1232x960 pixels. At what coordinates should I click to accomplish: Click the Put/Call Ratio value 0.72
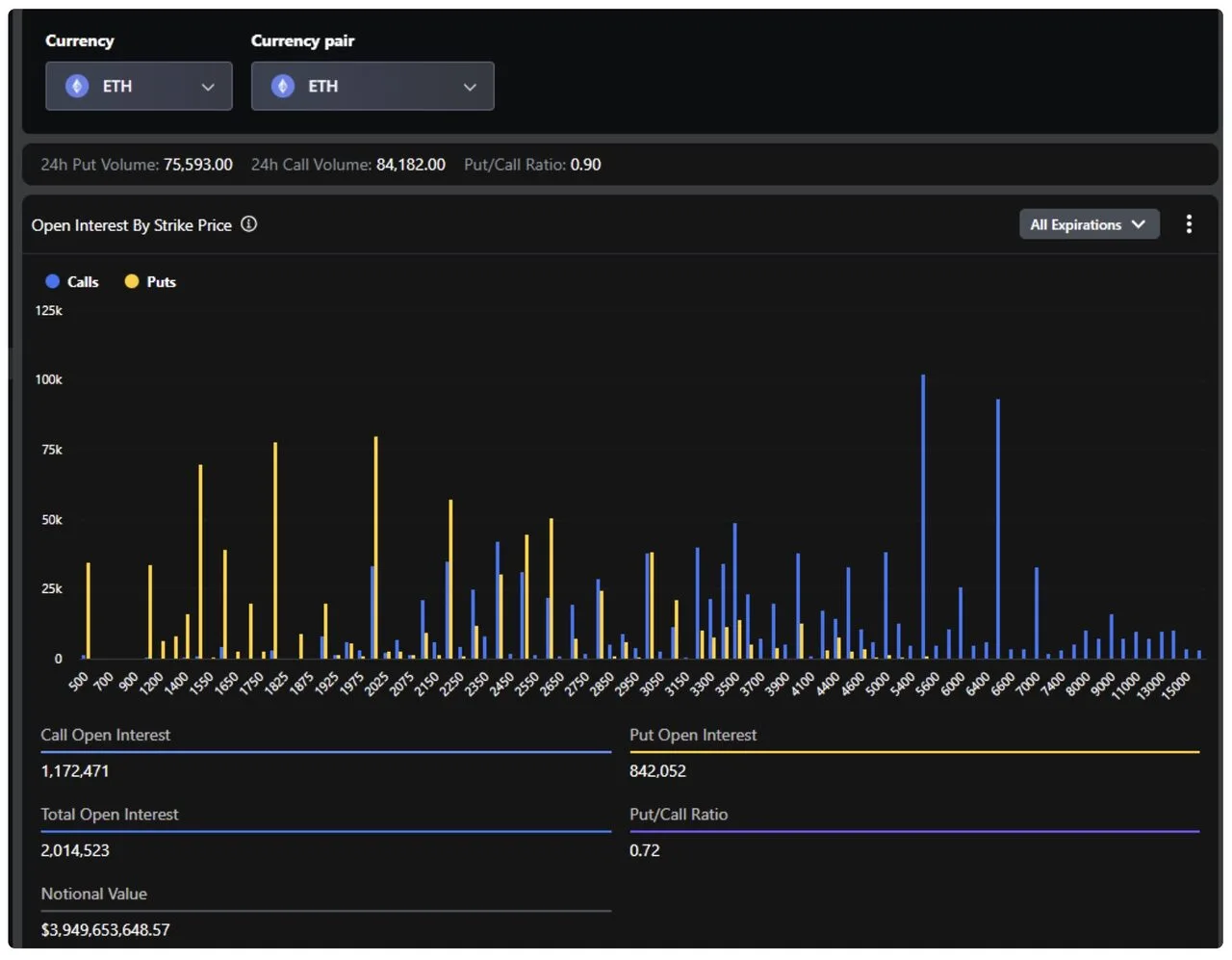pos(643,850)
